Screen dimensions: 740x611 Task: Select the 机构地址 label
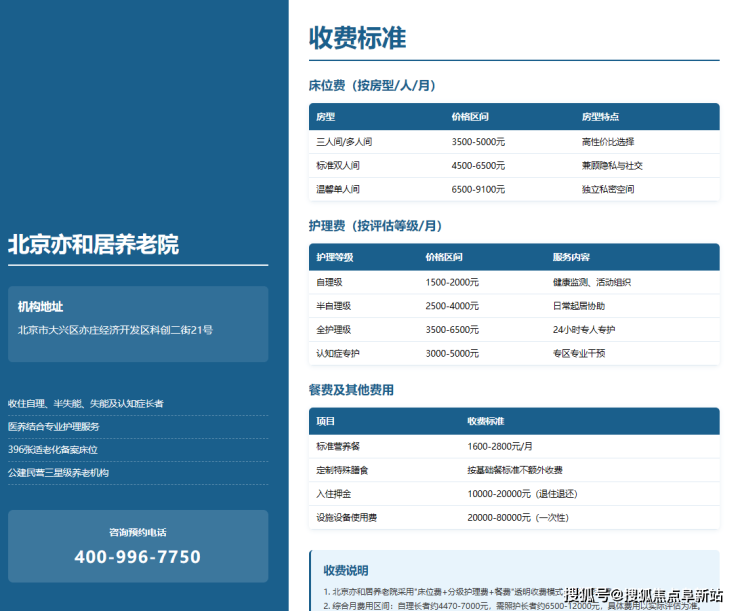click(x=41, y=307)
